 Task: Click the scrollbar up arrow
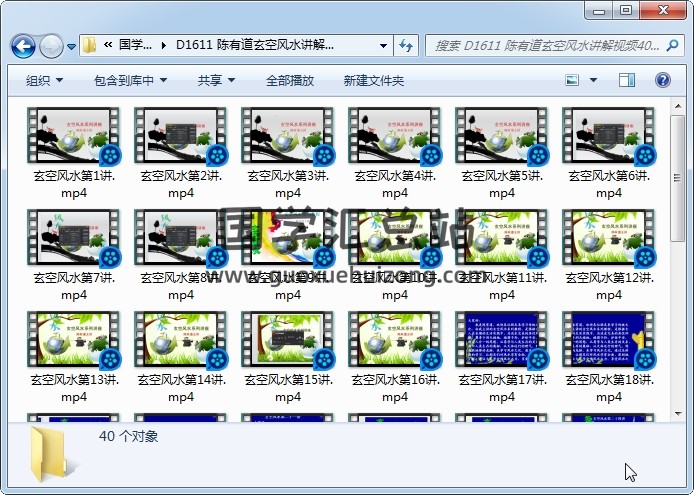point(678,106)
